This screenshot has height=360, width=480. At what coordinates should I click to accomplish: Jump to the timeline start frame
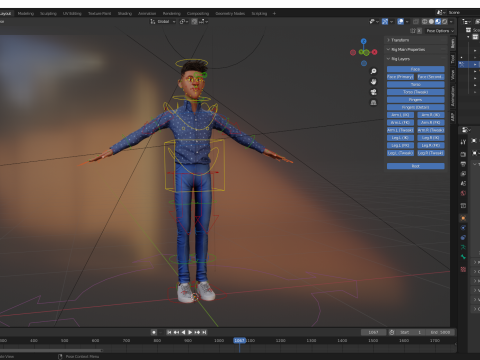[x=169, y=332]
